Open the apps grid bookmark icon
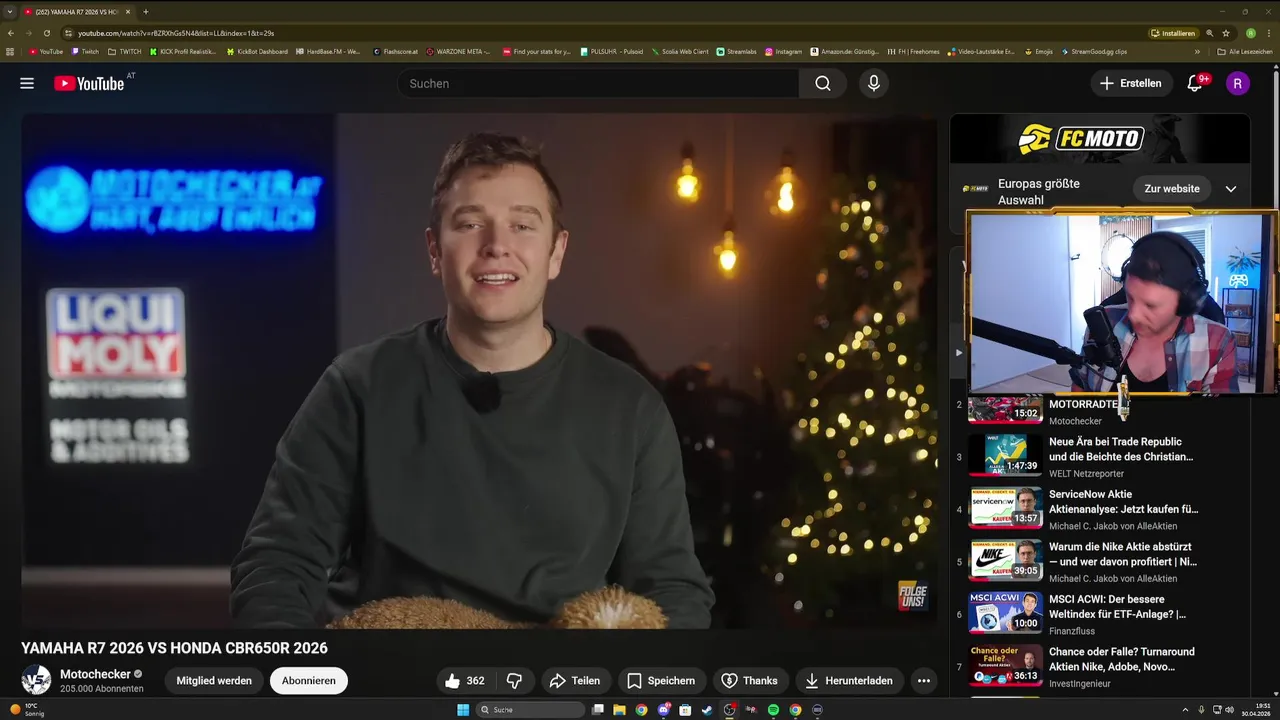Image resolution: width=1280 pixels, height=720 pixels. point(11,51)
